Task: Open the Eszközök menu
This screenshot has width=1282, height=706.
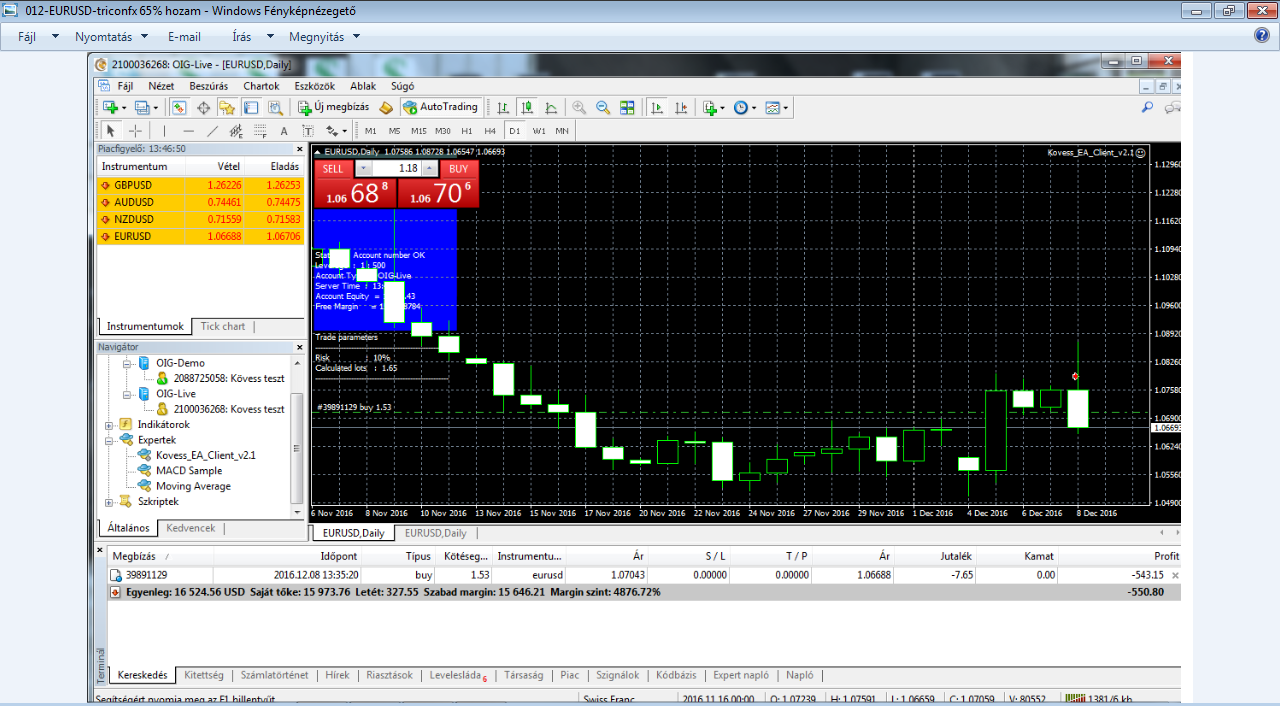Action: 314,86
